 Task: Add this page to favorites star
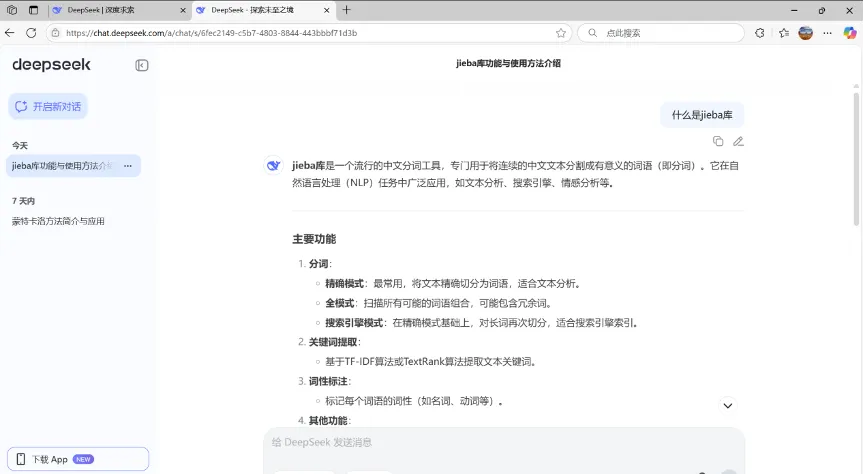[561, 33]
